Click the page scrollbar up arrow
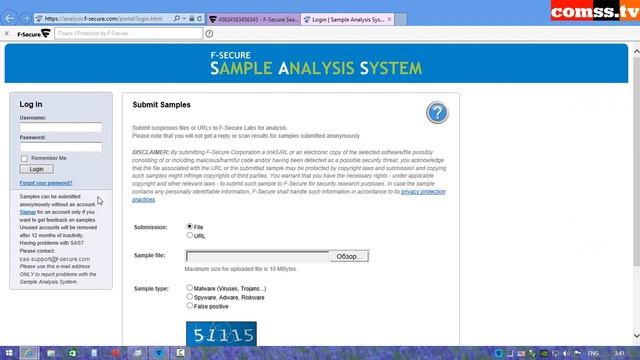This screenshot has width=640, height=360. [x=636, y=51]
